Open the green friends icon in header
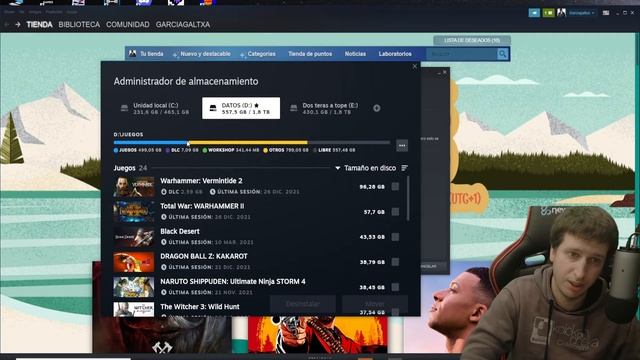 [549, 13]
